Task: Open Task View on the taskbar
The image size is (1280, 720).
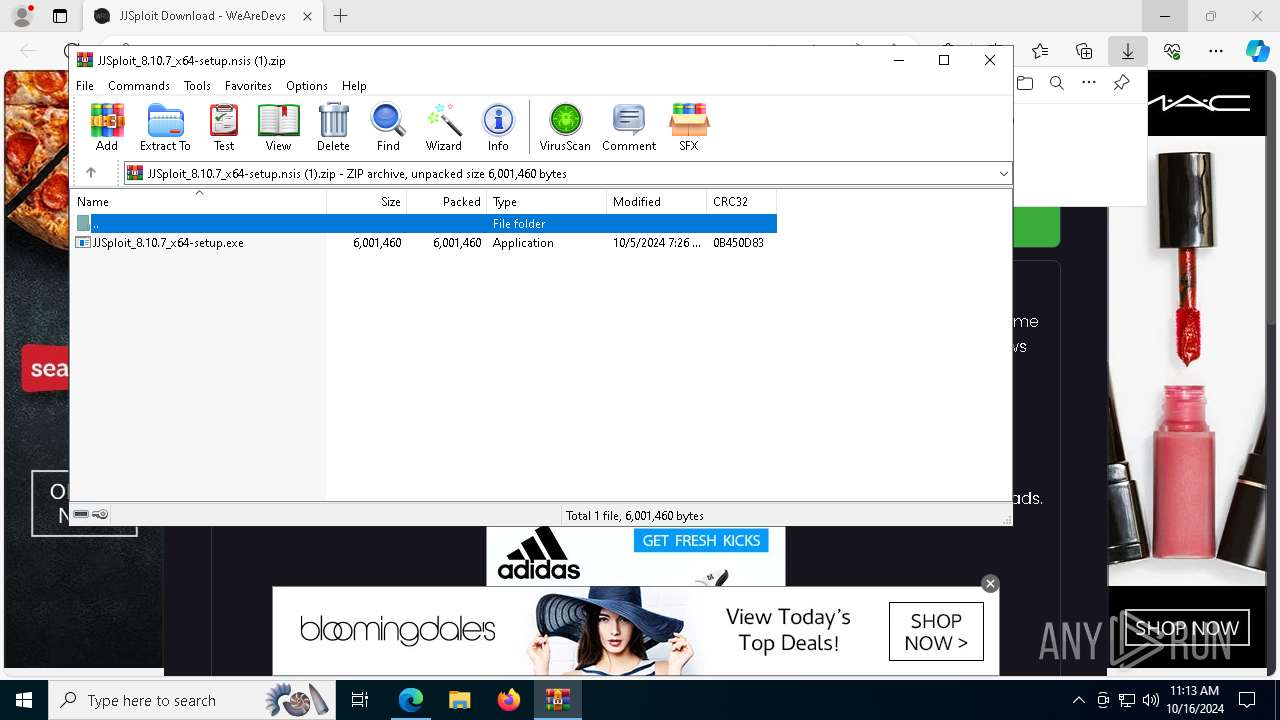Action: (x=360, y=700)
